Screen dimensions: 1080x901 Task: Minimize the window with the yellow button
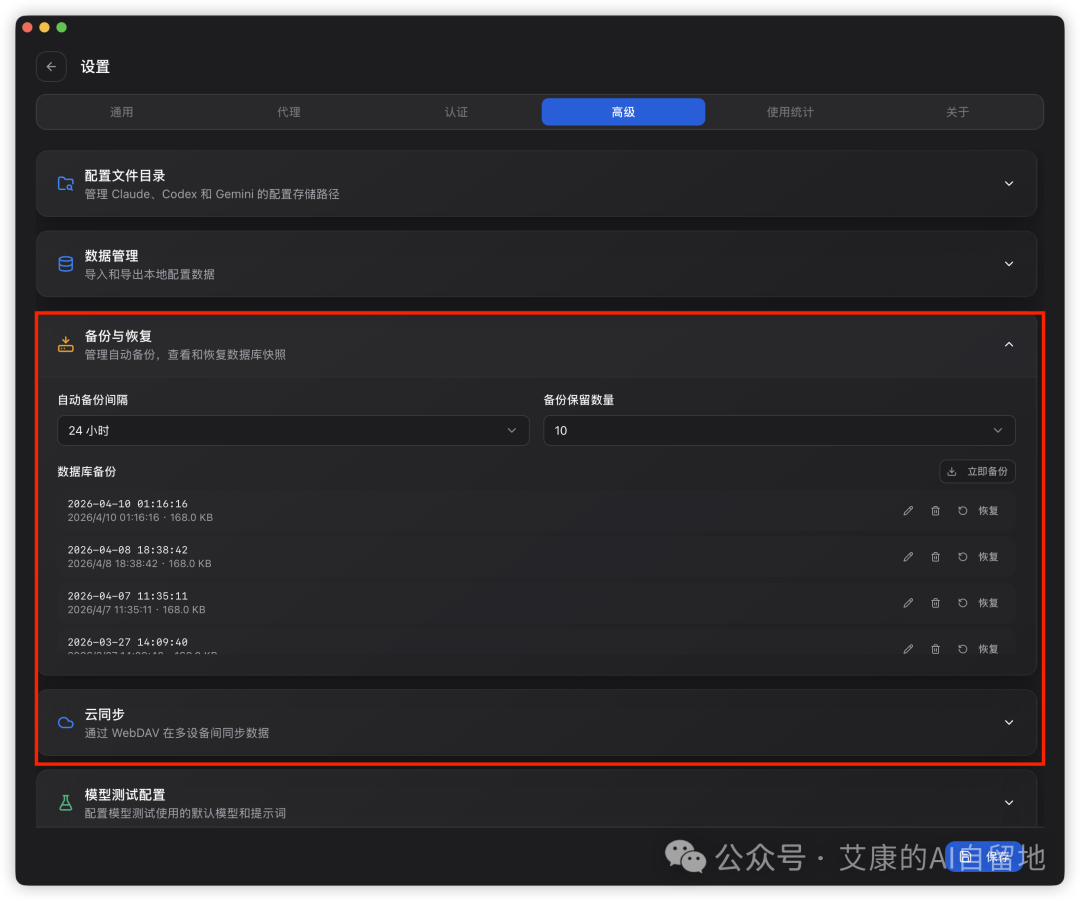pos(44,28)
